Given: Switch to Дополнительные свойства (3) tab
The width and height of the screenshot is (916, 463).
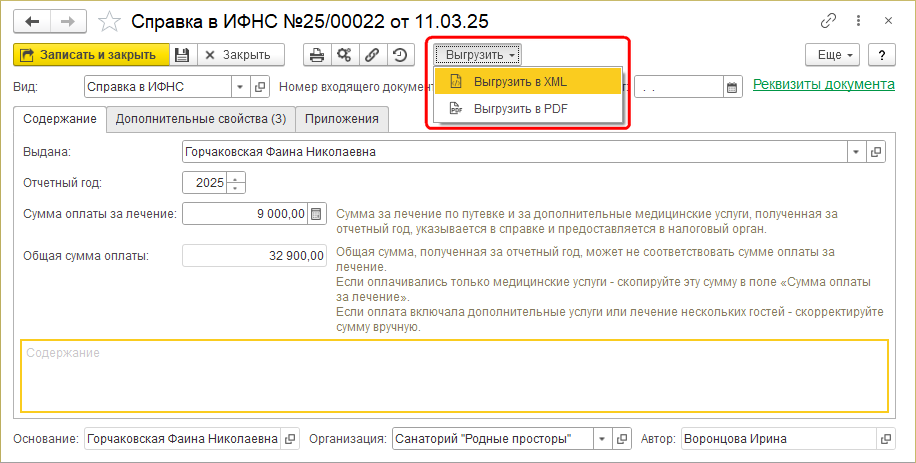Looking at the screenshot, I should (201, 119).
